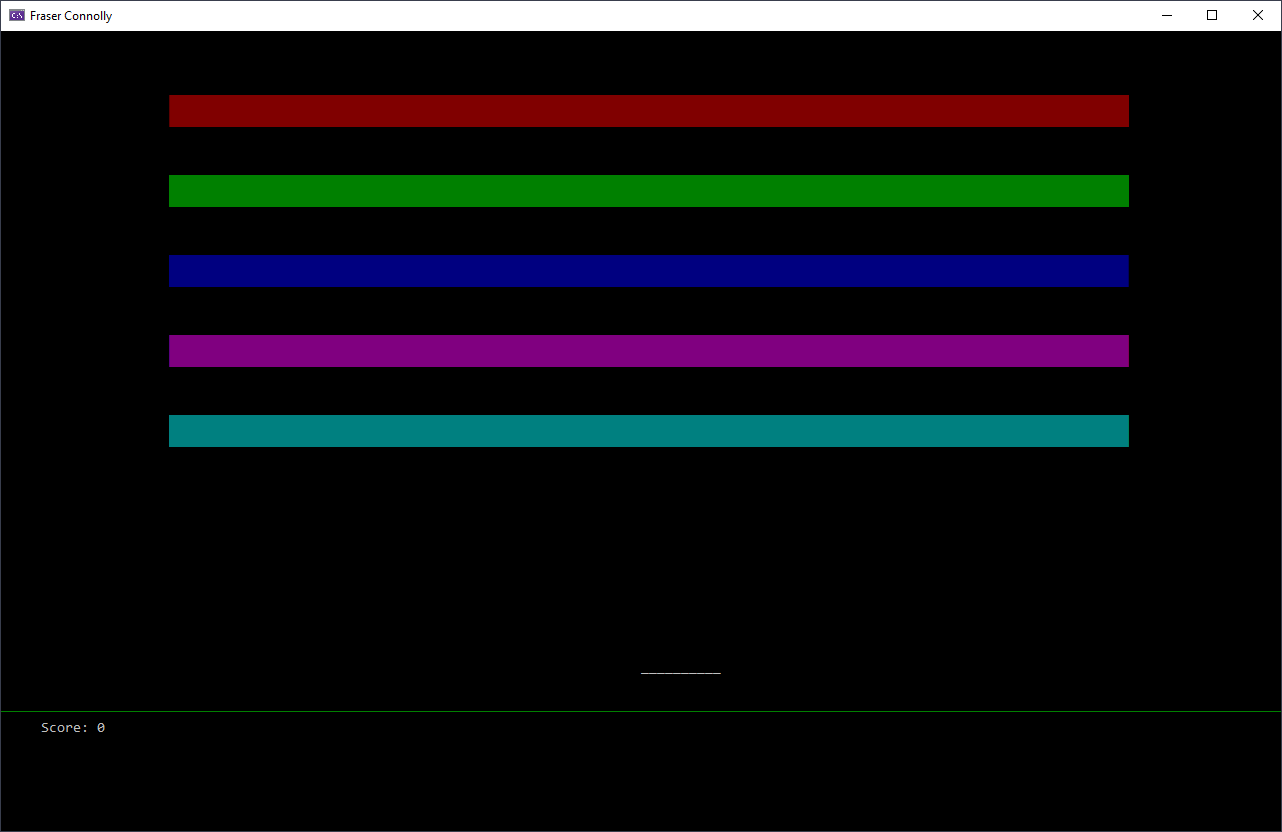This screenshot has width=1282, height=832.
Task: Minimize the Fraser Connolly console window
Action: pyautogui.click(x=1166, y=16)
